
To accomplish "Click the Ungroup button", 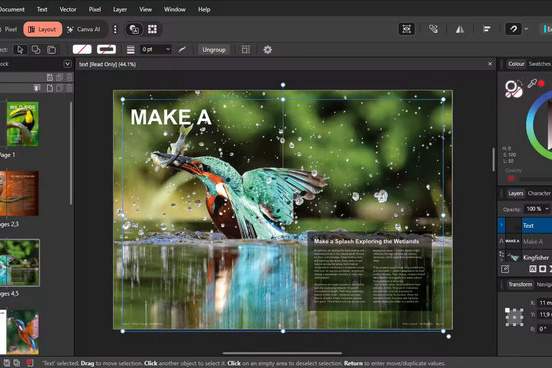I will (x=214, y=50).
